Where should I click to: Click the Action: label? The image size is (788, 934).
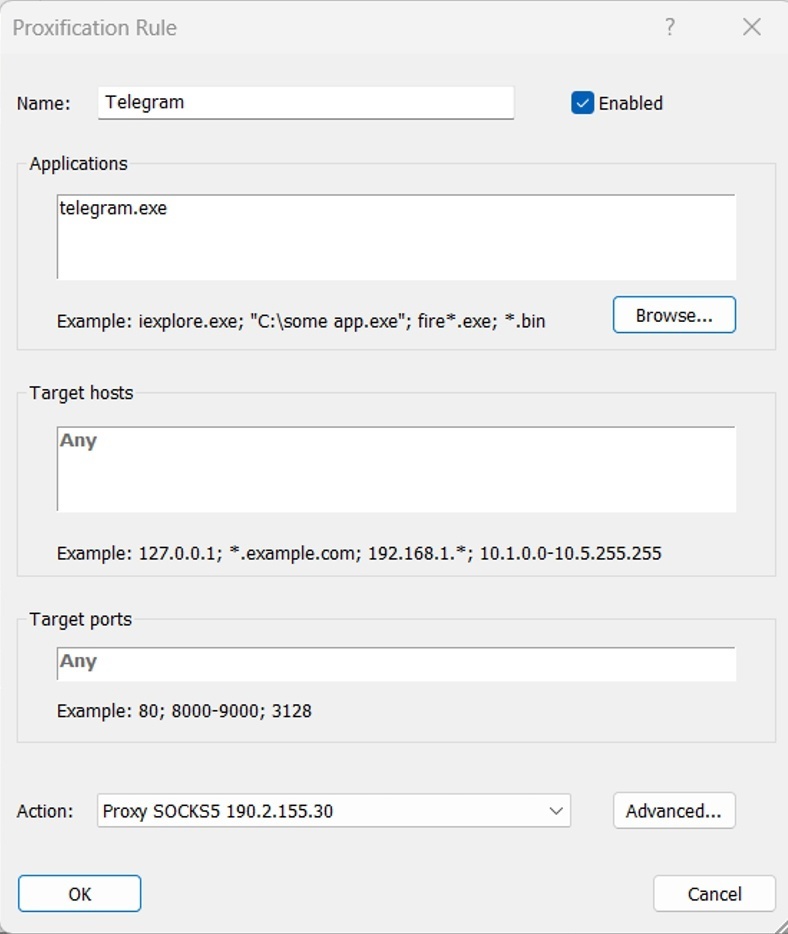pyautogui.click(x=45, y=811)
